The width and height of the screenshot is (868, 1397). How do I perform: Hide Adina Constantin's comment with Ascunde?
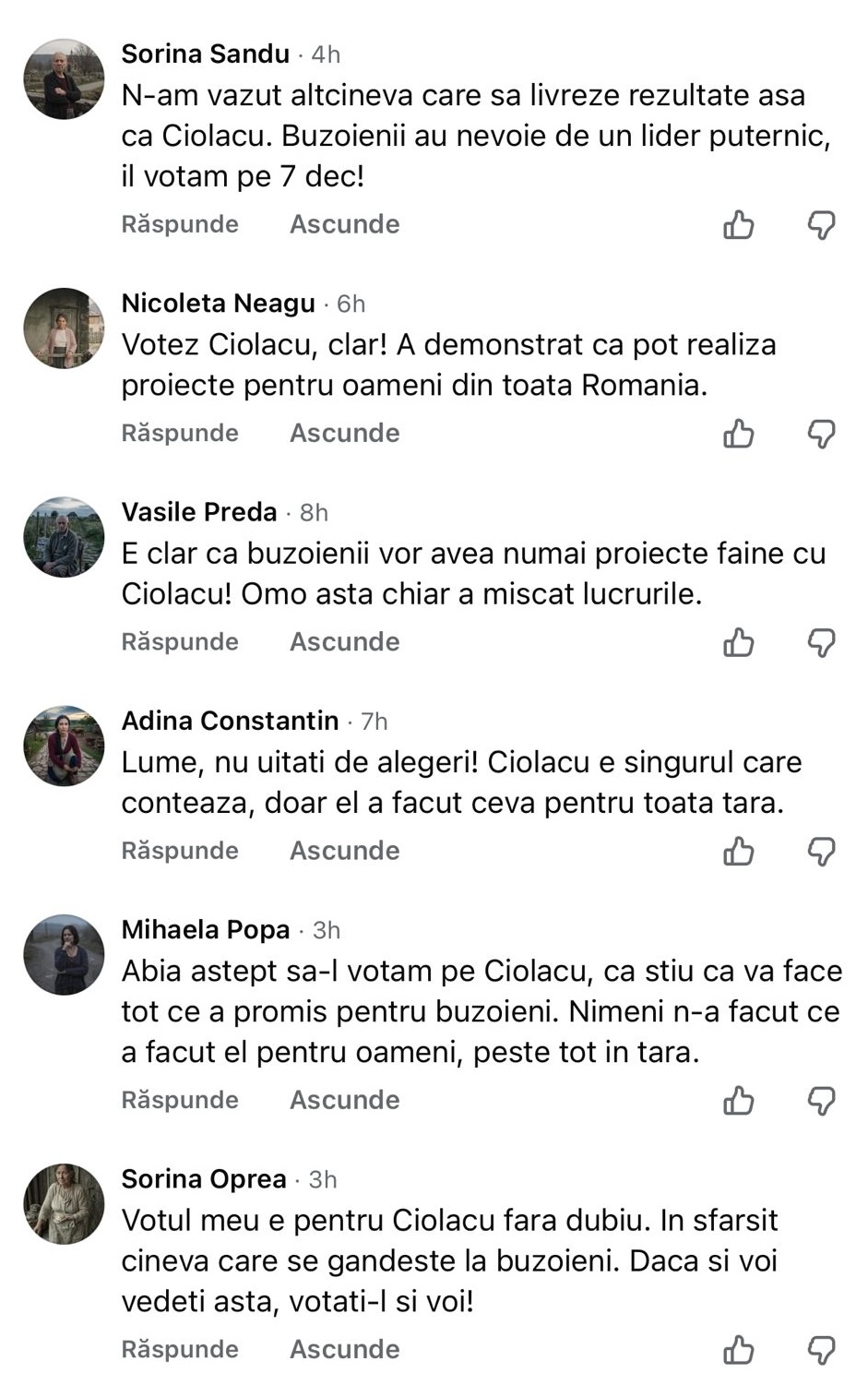tap(344, 851)
